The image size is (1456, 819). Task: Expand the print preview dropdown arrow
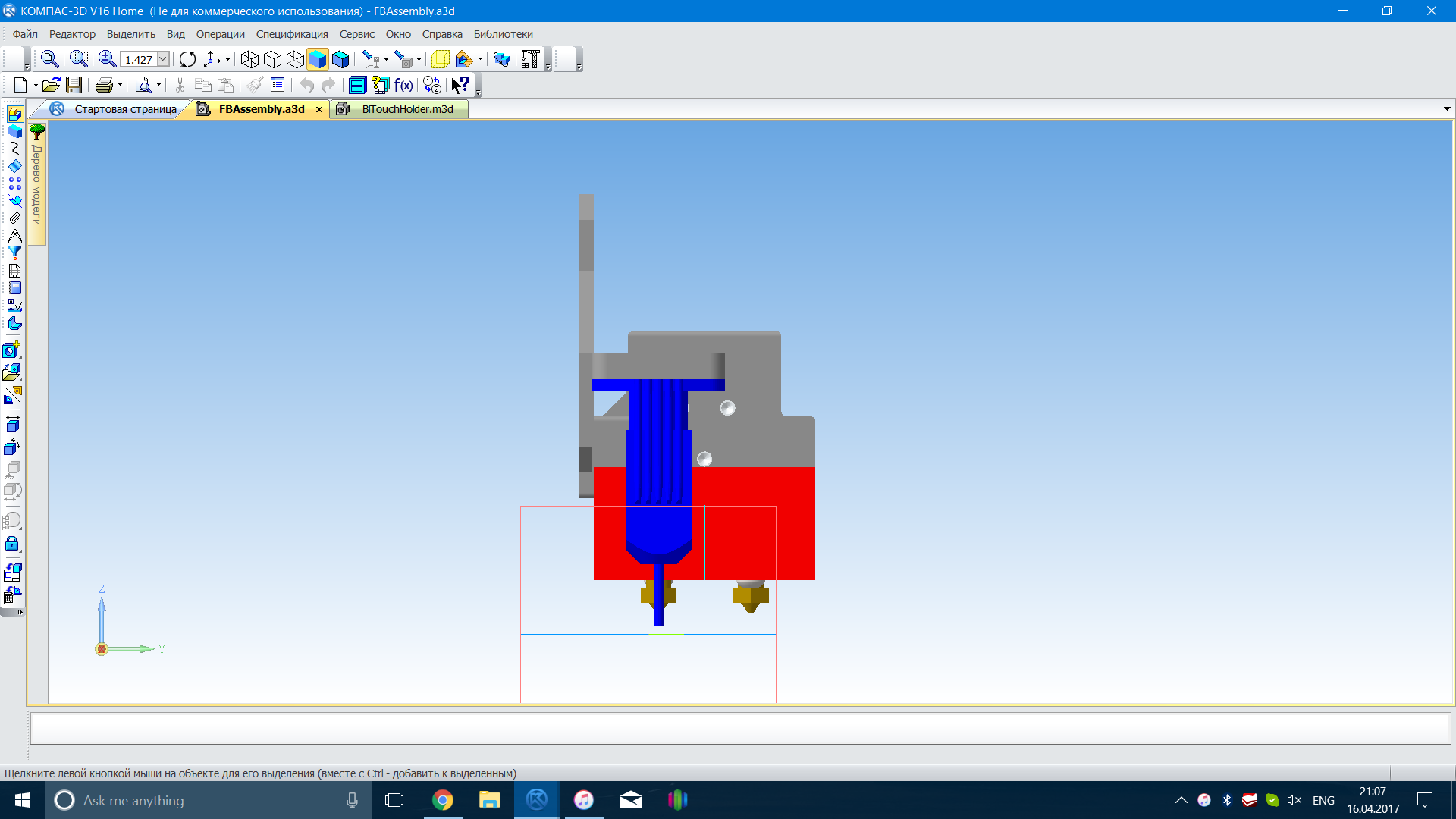tap(158, 85)
